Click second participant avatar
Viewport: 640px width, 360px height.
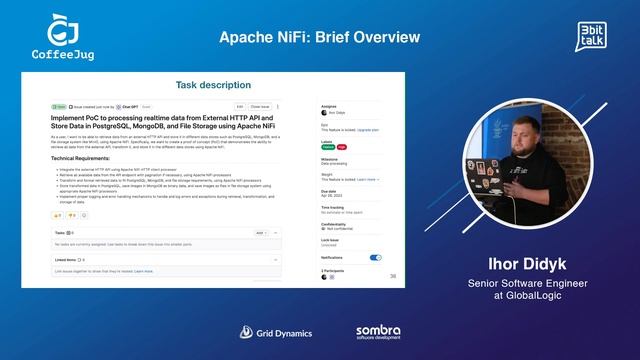click(332, 277)
